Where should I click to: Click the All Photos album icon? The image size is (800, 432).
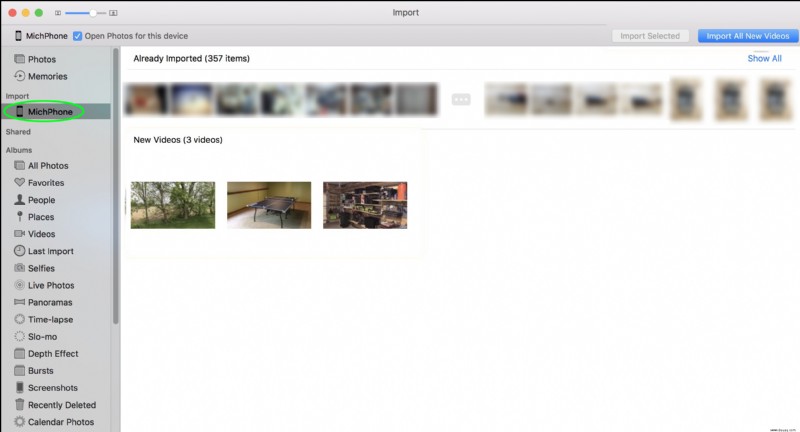(x=19, y=165)
